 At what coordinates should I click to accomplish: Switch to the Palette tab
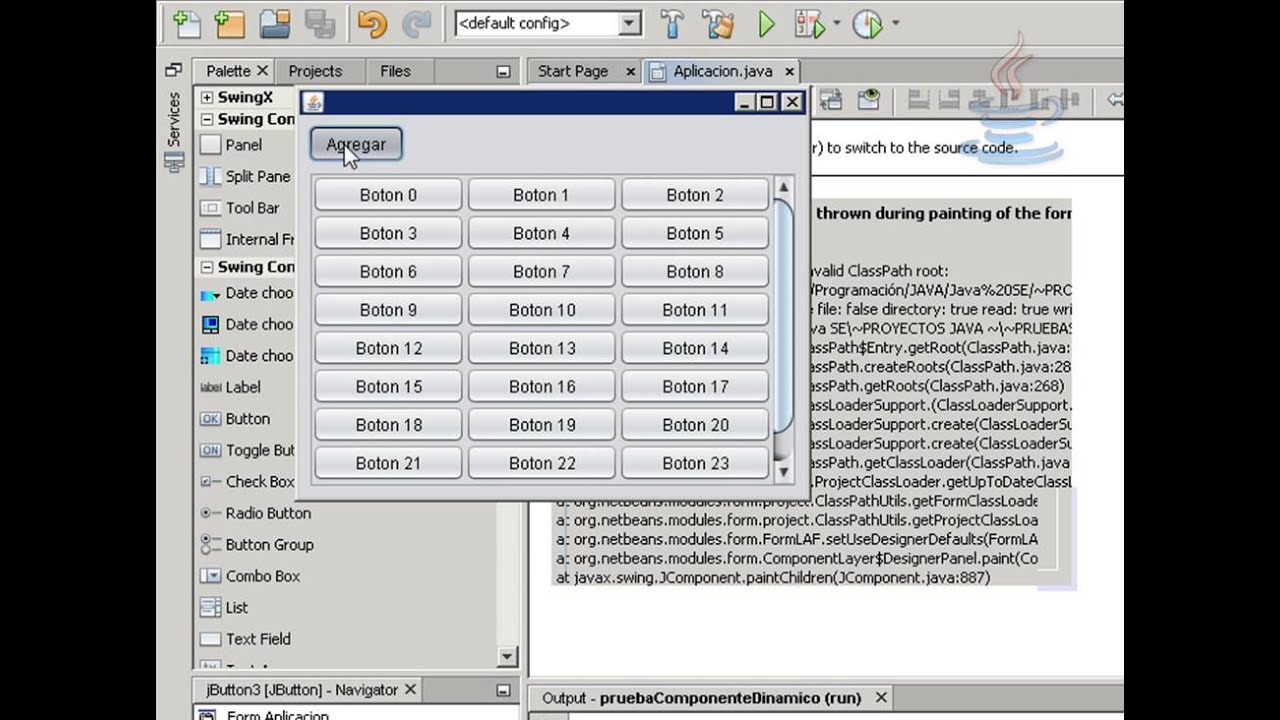(228, 71)
